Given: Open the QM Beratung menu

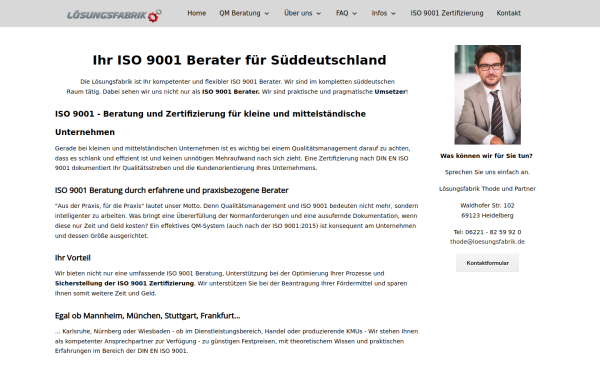Looking at the screenshot, I should click(240, 13).
